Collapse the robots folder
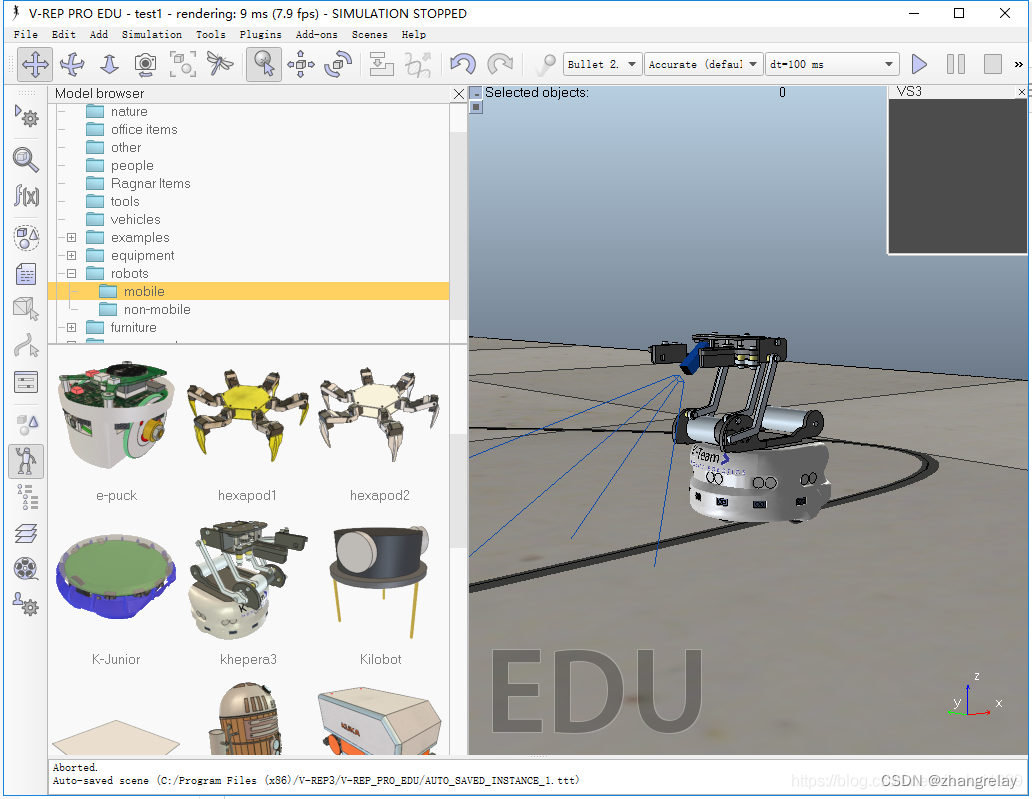The height and width of the screenshot is (799, 1032). (72, 273)
